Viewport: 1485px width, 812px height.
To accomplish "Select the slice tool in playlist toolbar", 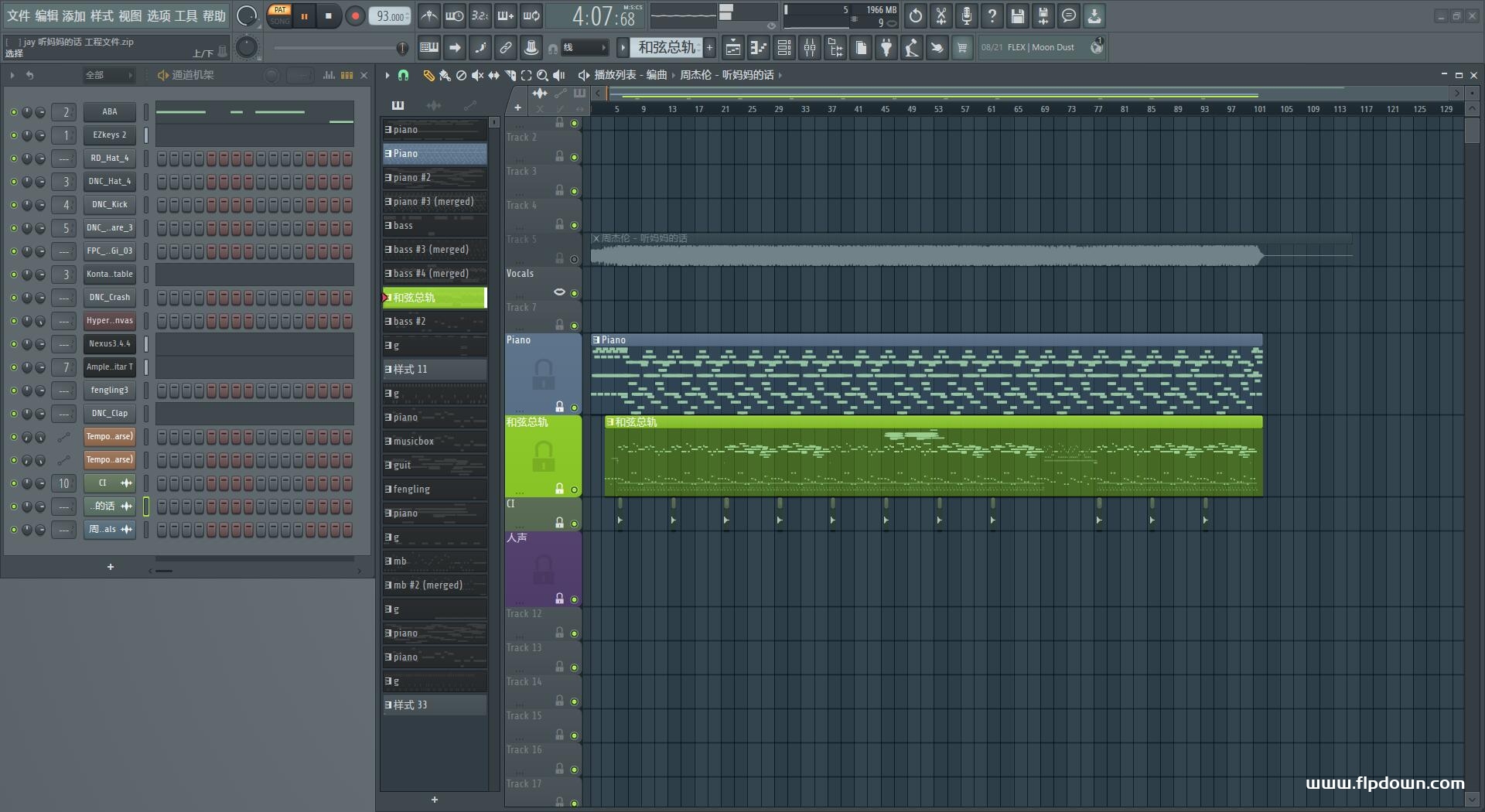I will (x=510, y=75).
